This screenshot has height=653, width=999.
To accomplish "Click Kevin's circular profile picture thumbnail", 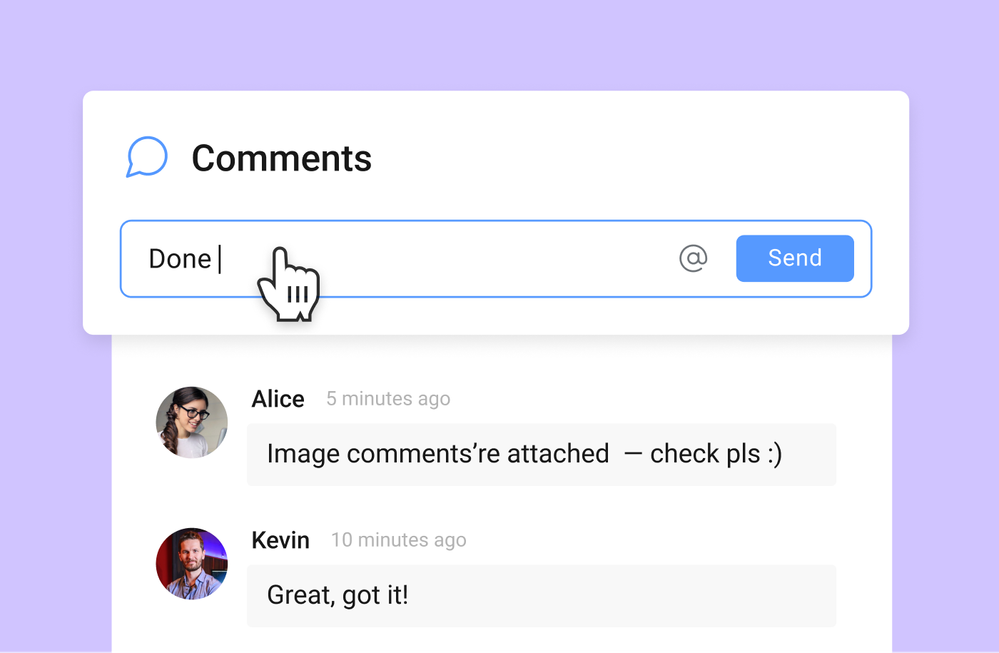I will pyautogui.click(x=191, y=564).
